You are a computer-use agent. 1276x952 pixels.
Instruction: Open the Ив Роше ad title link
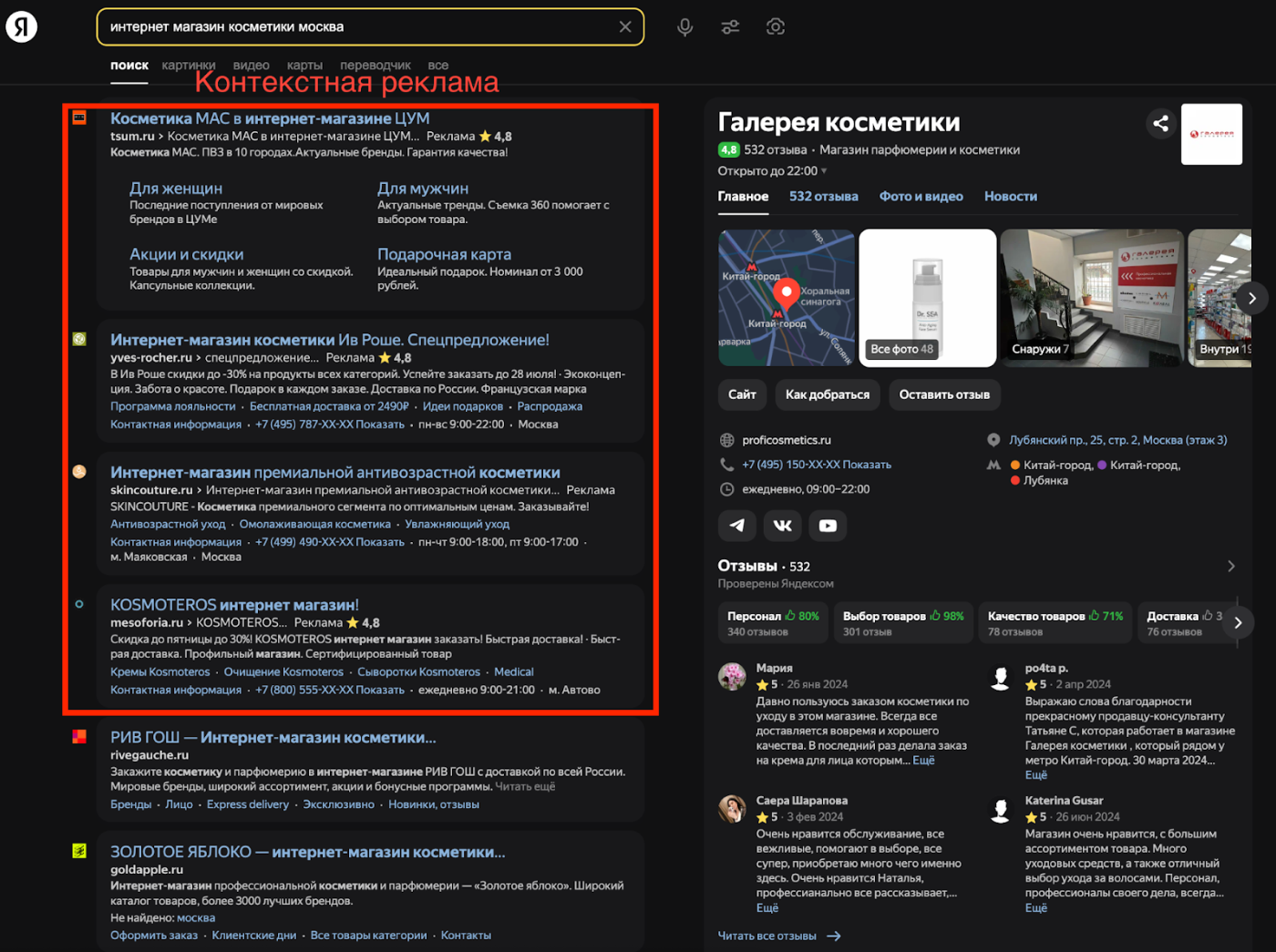coord(330,340)
